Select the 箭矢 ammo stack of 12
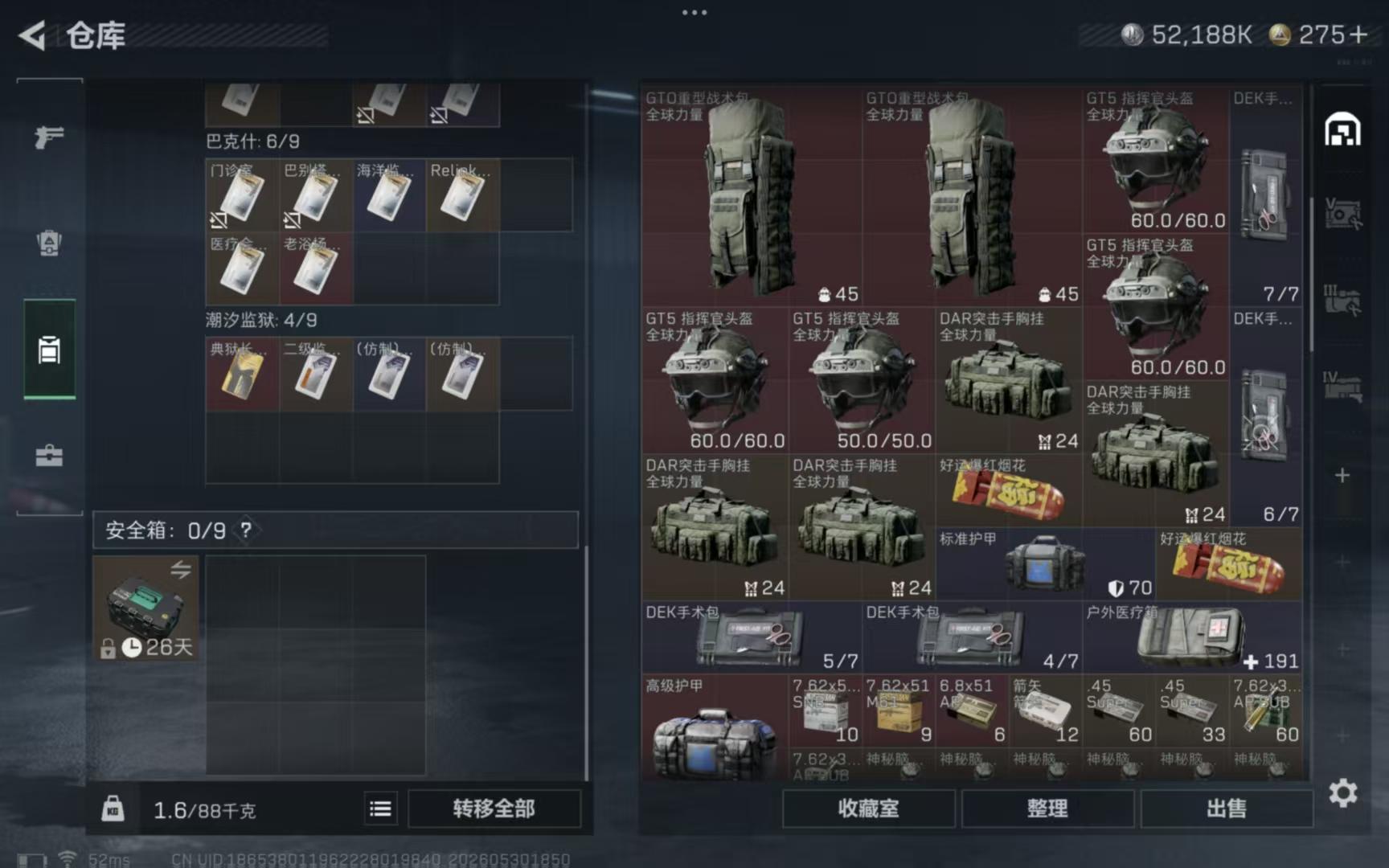The image size is (1389, 868). coord(1045,710)
